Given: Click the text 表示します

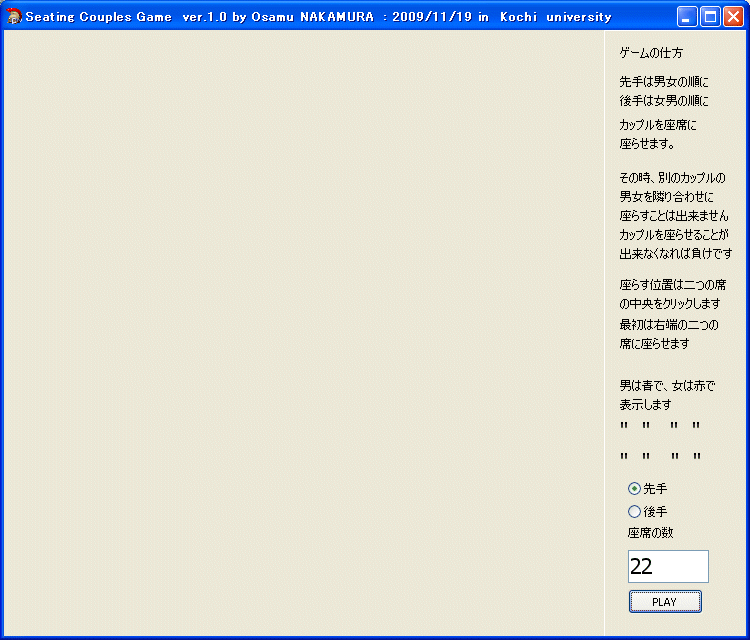Looking at the screenshot, I should click(x=645, y=405).
